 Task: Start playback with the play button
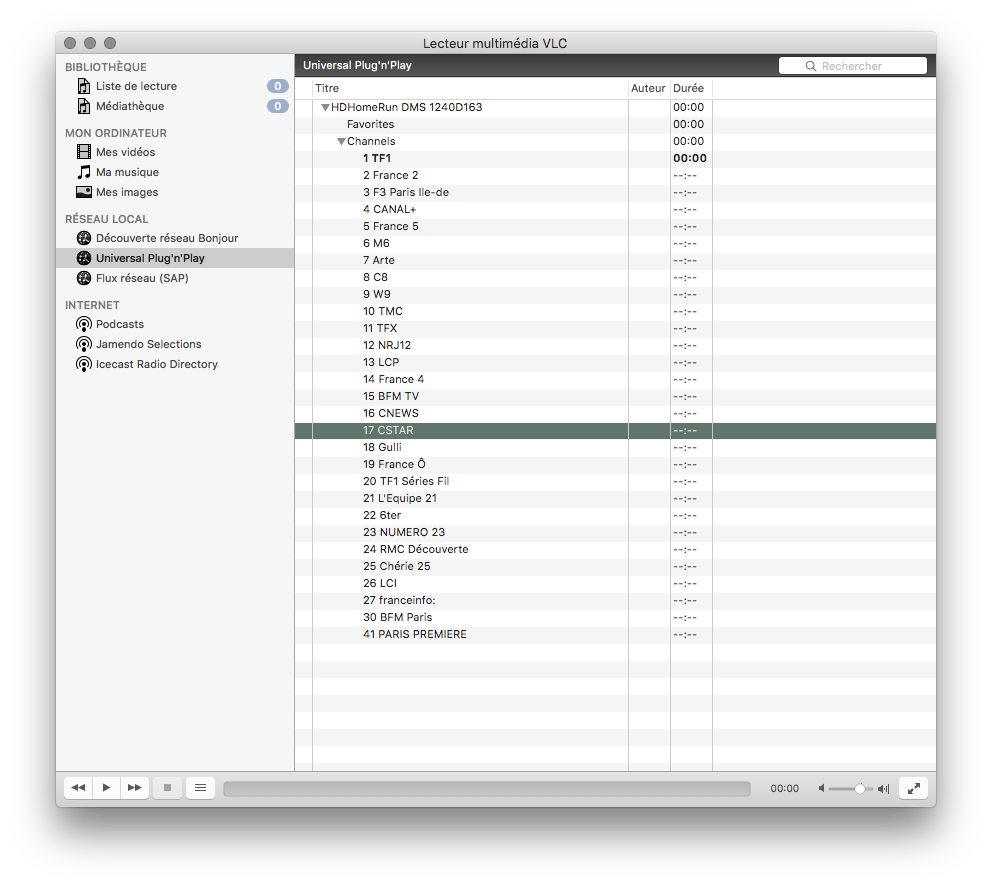click(106, 788)
